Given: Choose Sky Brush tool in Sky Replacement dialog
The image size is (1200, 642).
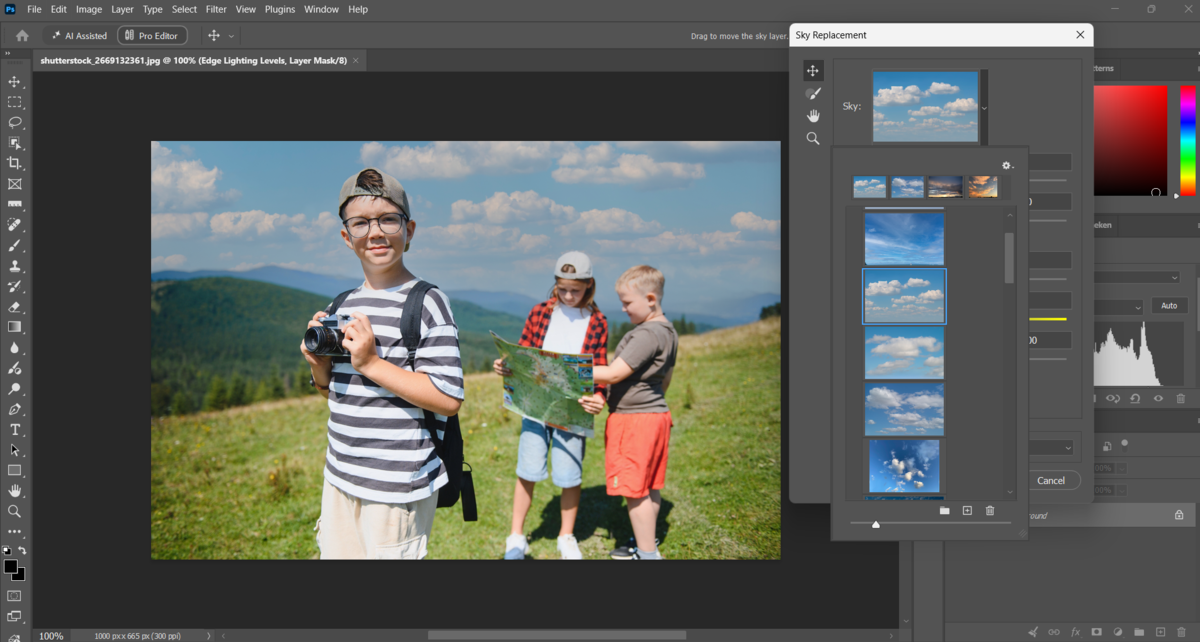Looking at the screenshot, I should [x=813, y=93].
